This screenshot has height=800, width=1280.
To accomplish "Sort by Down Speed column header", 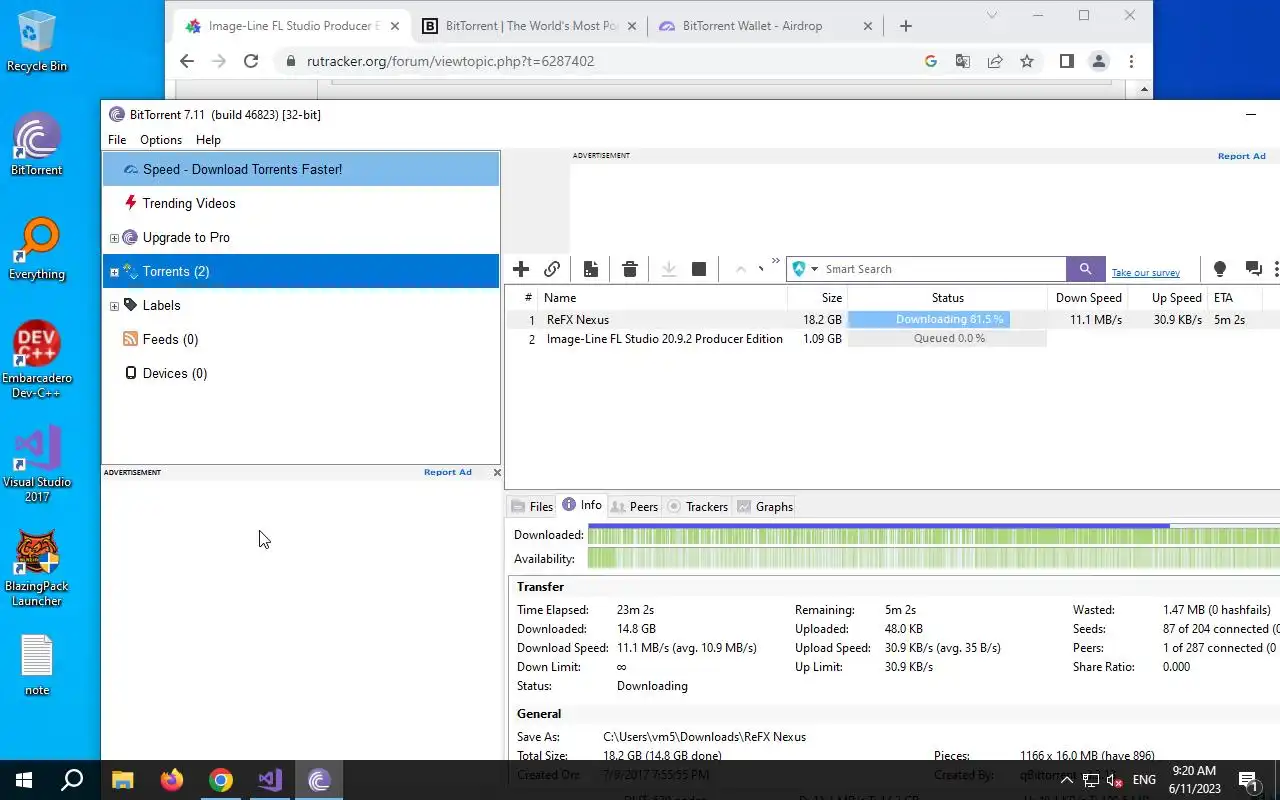I will (1088, 298).
